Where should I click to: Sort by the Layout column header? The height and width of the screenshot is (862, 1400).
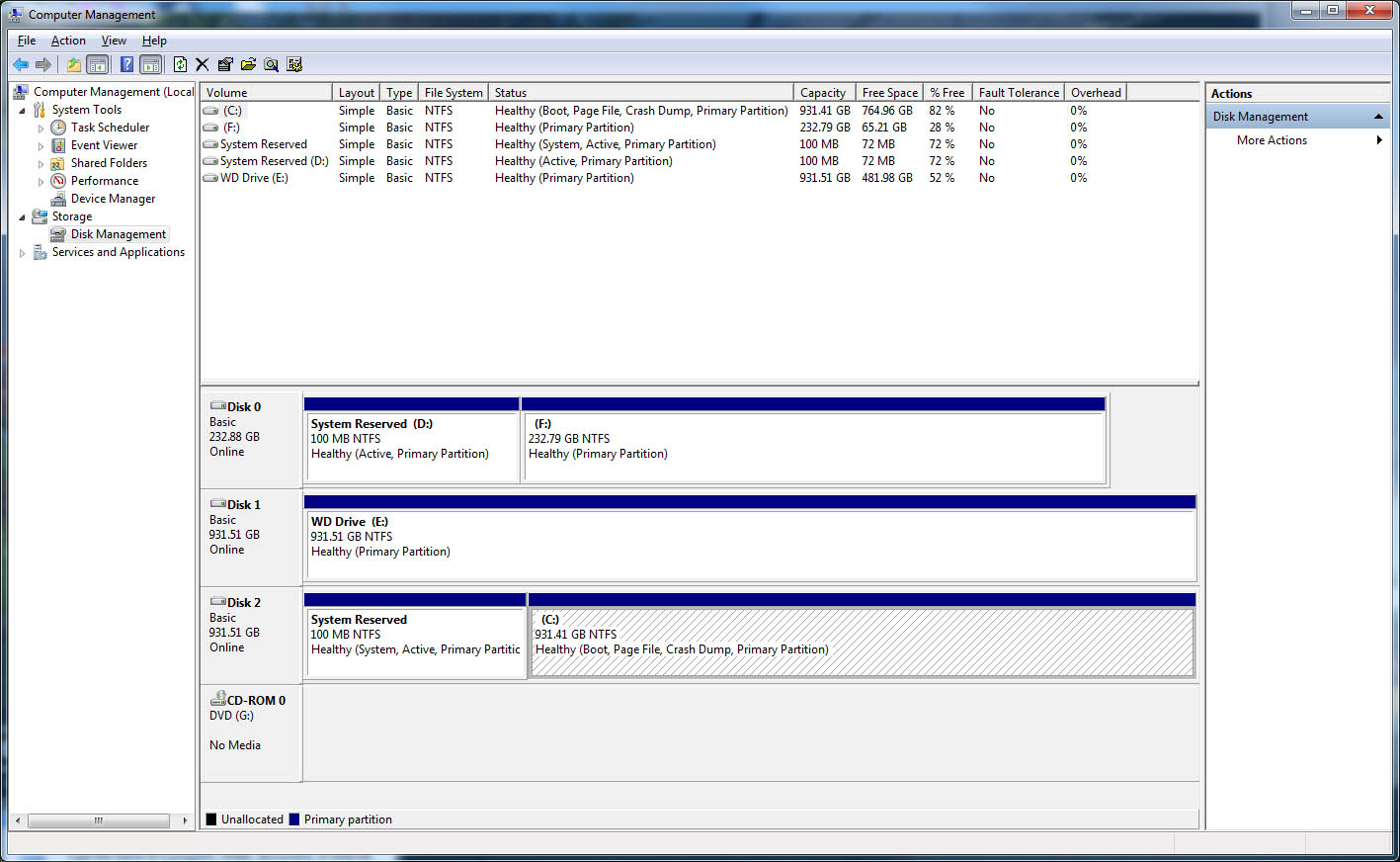(x=356, y=92)
